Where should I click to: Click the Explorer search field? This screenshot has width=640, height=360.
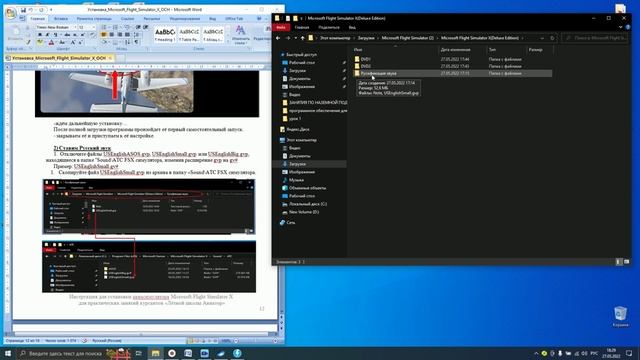tap(595, 38)
